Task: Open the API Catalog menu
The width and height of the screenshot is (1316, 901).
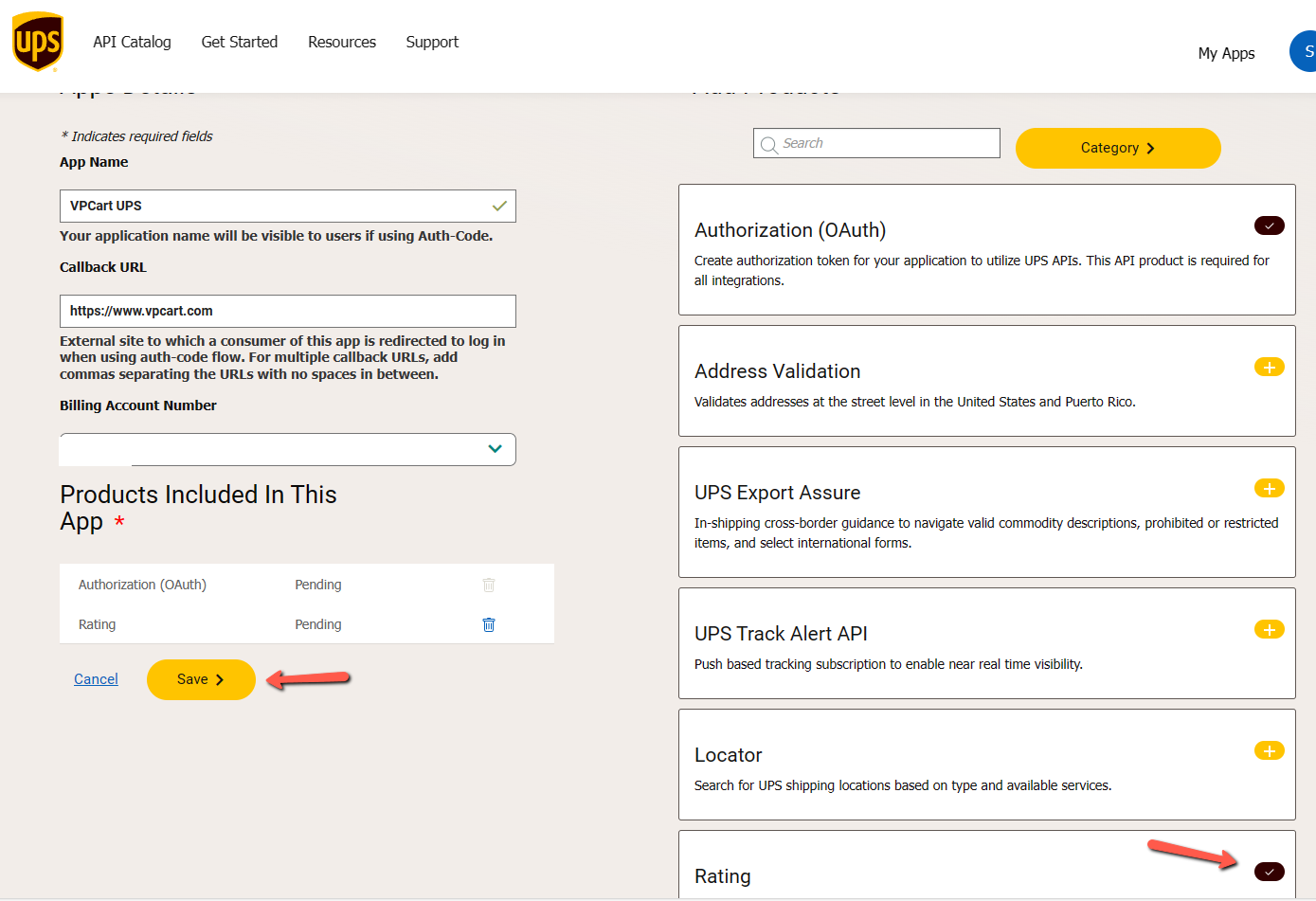Action: pyautogui.click(x=132, y=42)
